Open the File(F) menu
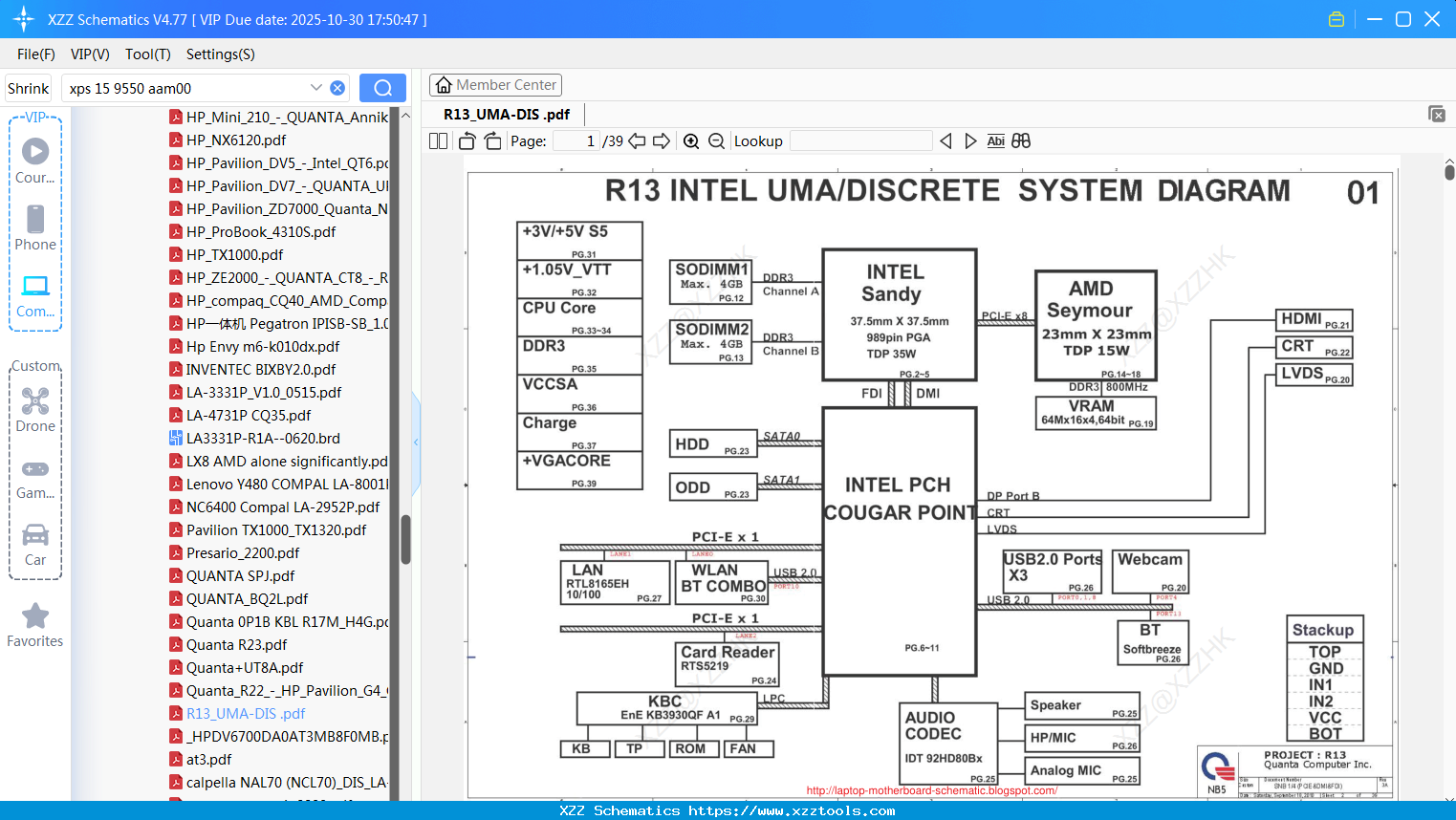1456x820 pixels. (x=36, y=54)
